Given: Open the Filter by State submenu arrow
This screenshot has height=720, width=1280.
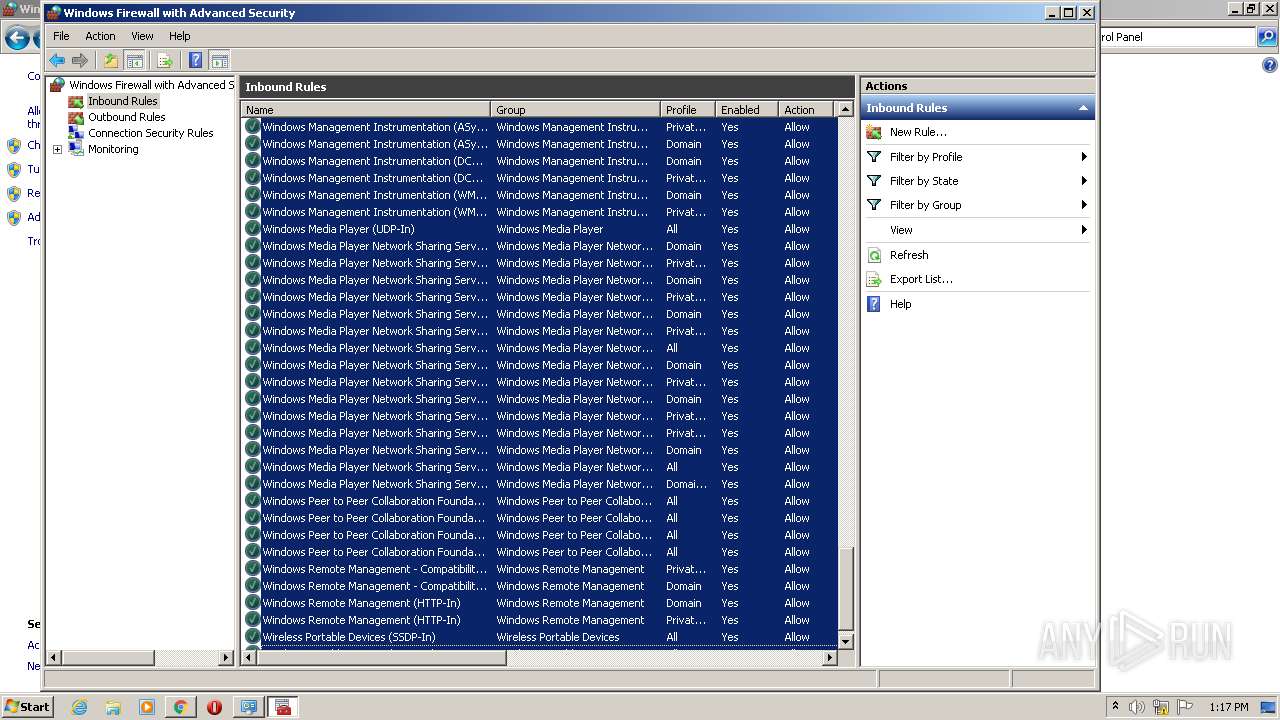Looking at the screenshot, I should coord(1084,181).
